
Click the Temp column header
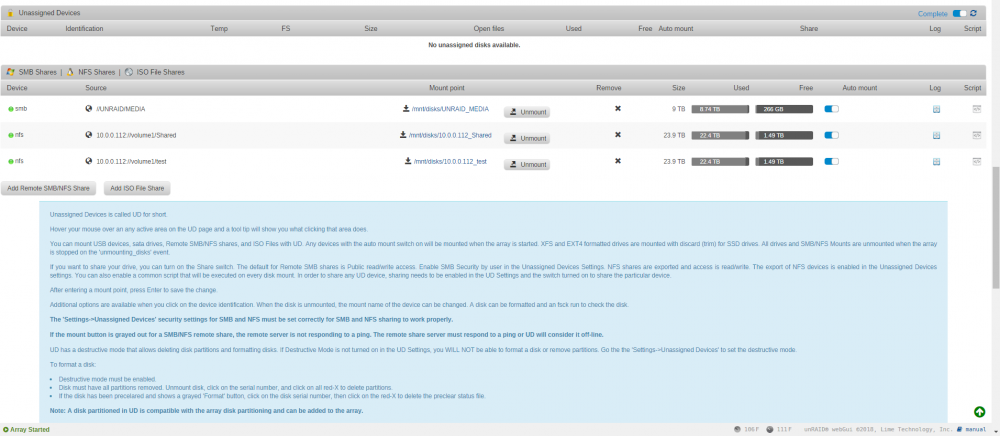pyautogui.click(x=219, y=29)
